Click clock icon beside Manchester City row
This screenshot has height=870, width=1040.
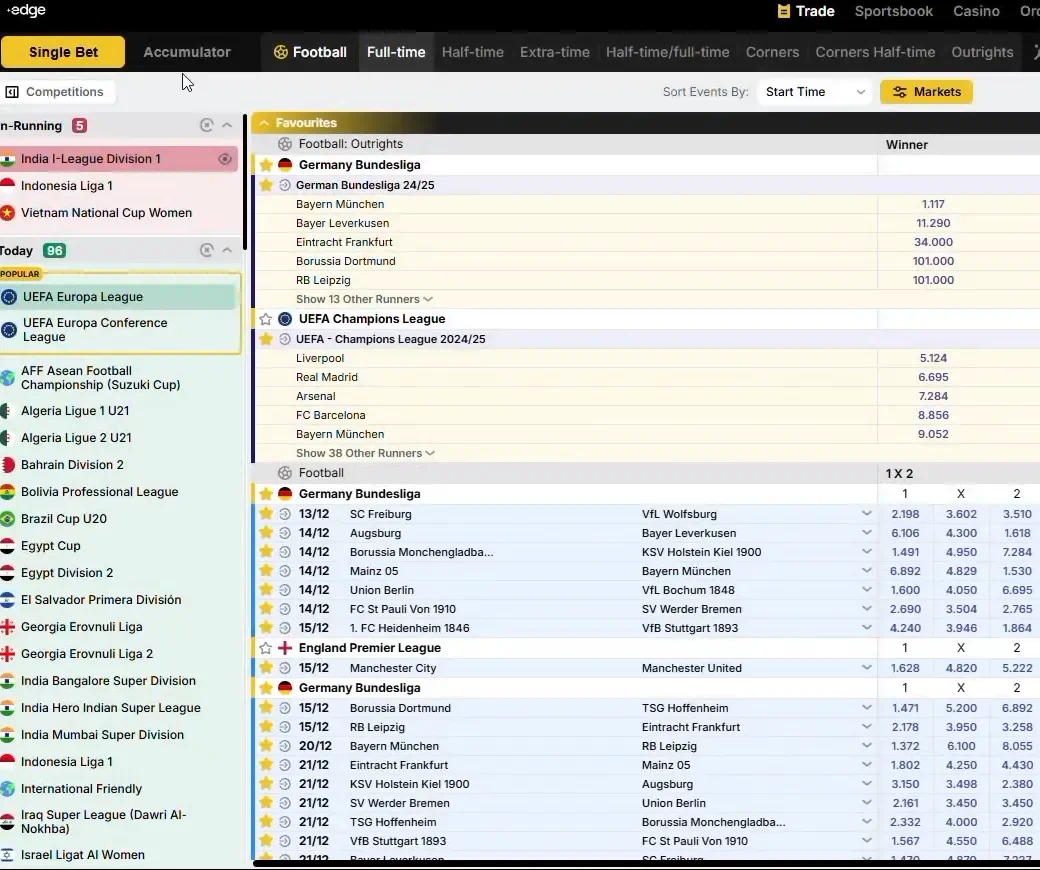pyautogui.click(x=285, y=668)
